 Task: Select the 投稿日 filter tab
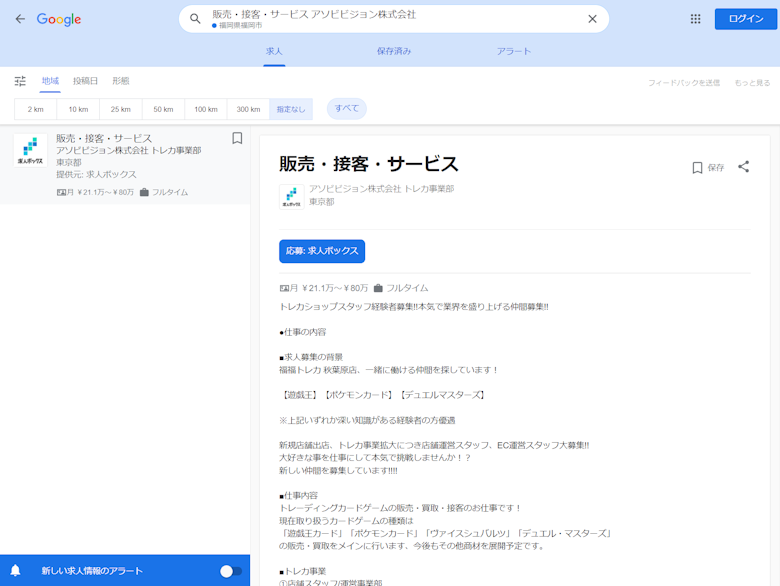(86, 81)
